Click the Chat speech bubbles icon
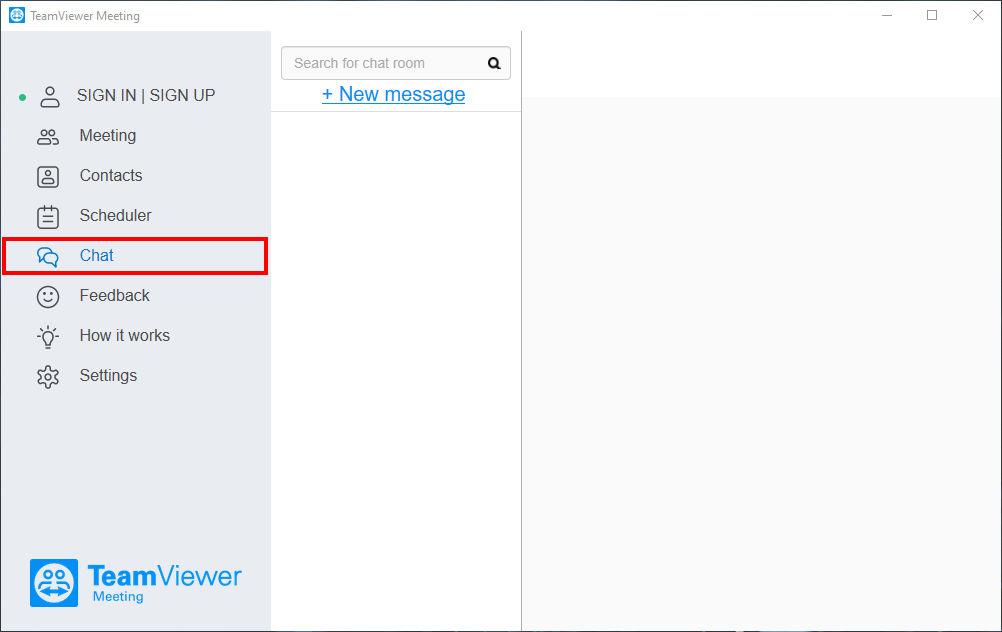The image size is (1002, 632). (48, 256)
